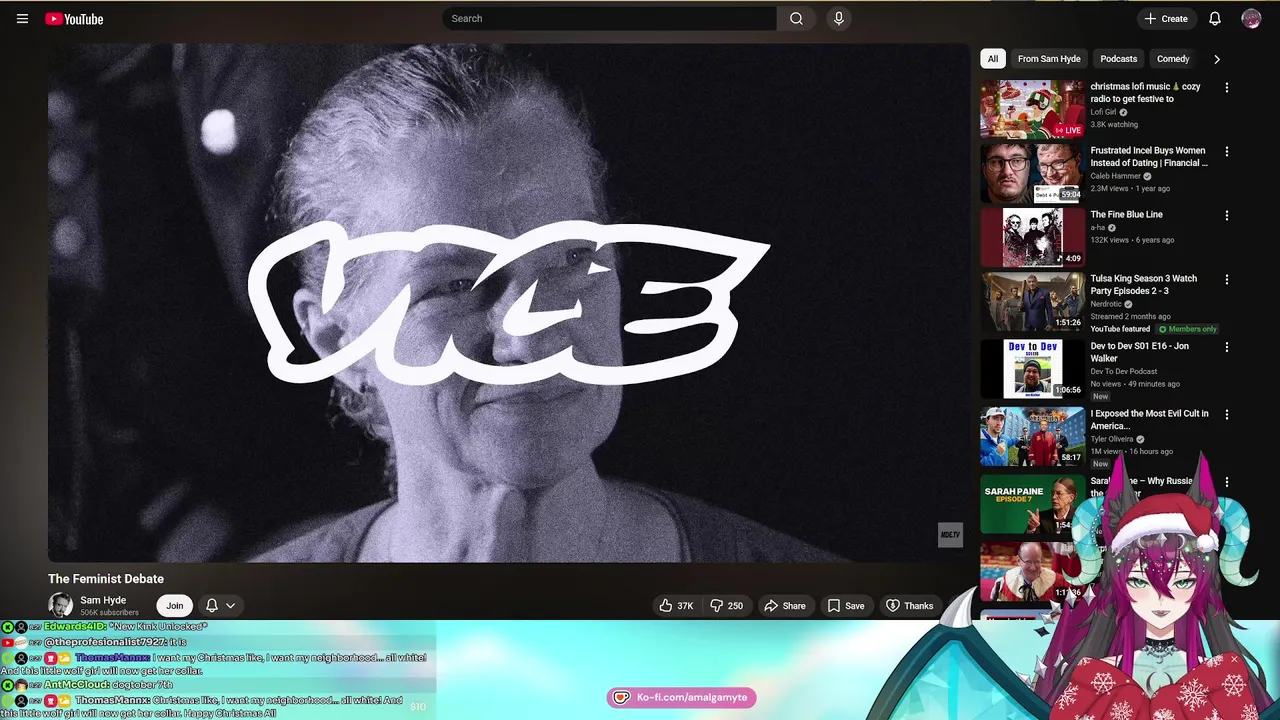The width and height of the screenshot is (1280, 720).
Task: Select the Comedy filter chip
Action: [x=1173, y=59]
